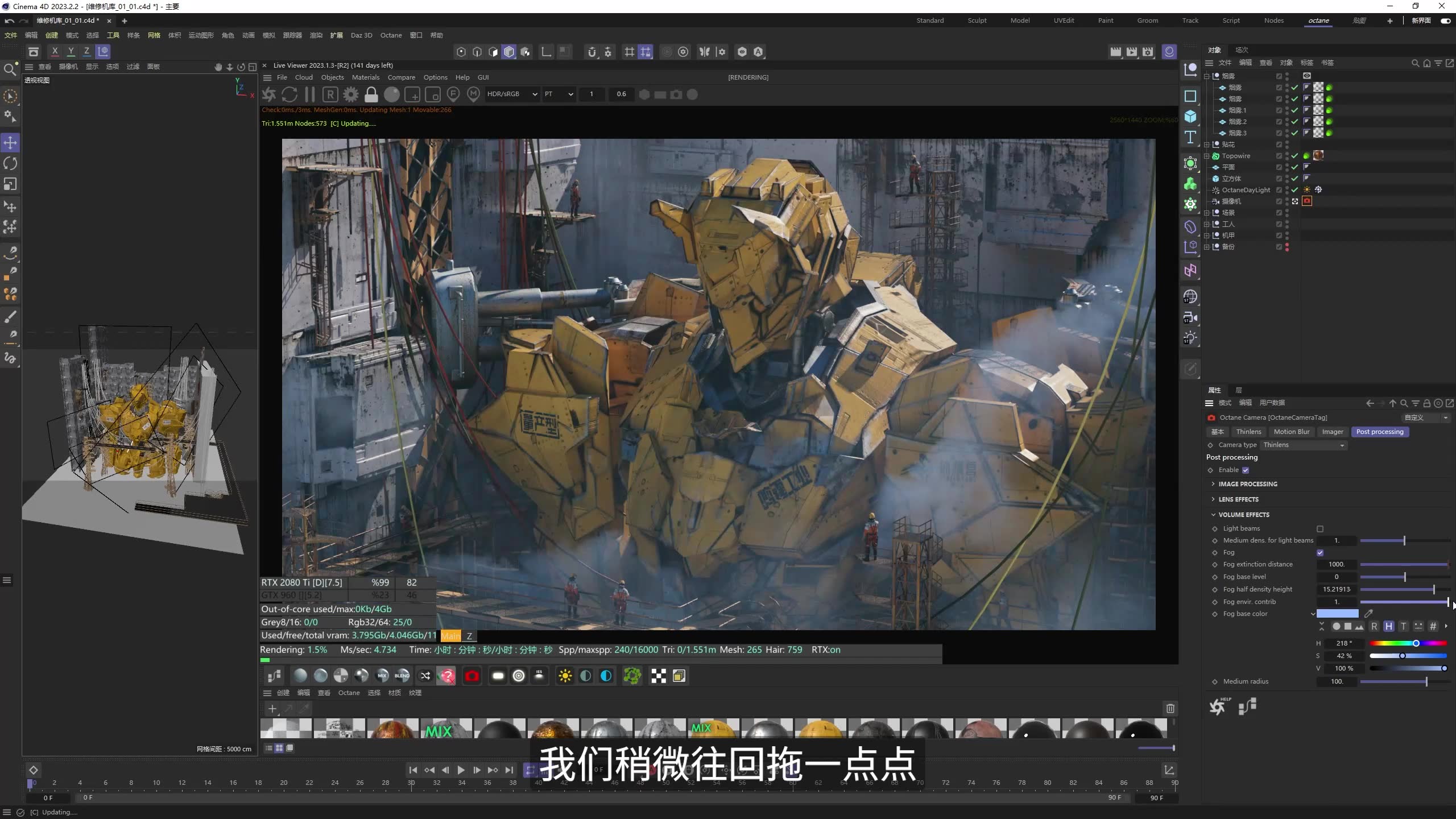
Task: Open the Cloud menu in Live Viewer
Action: 304,77
